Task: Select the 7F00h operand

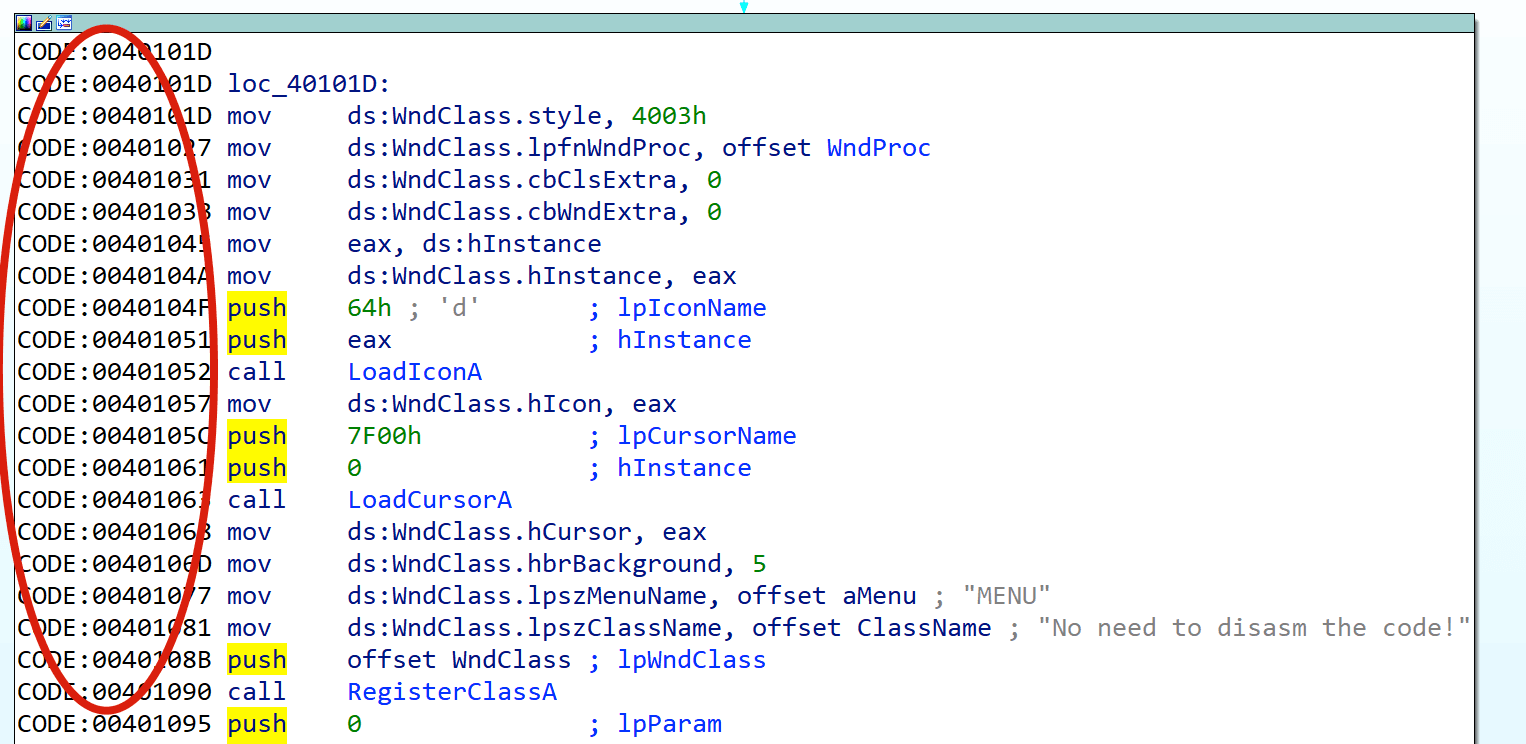Action: [x=384, y=436]
